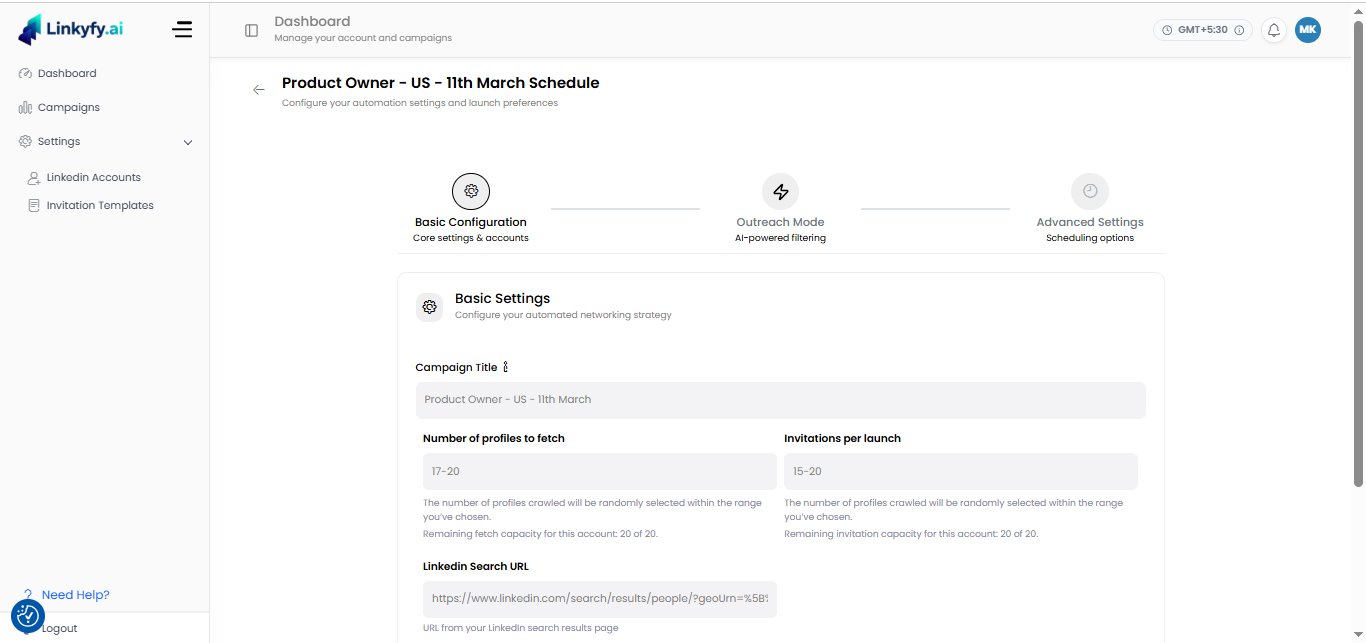
Task: Click the 'Product Owner - US - 11th March Schedule' heading
Action: (x=440, y=83)
